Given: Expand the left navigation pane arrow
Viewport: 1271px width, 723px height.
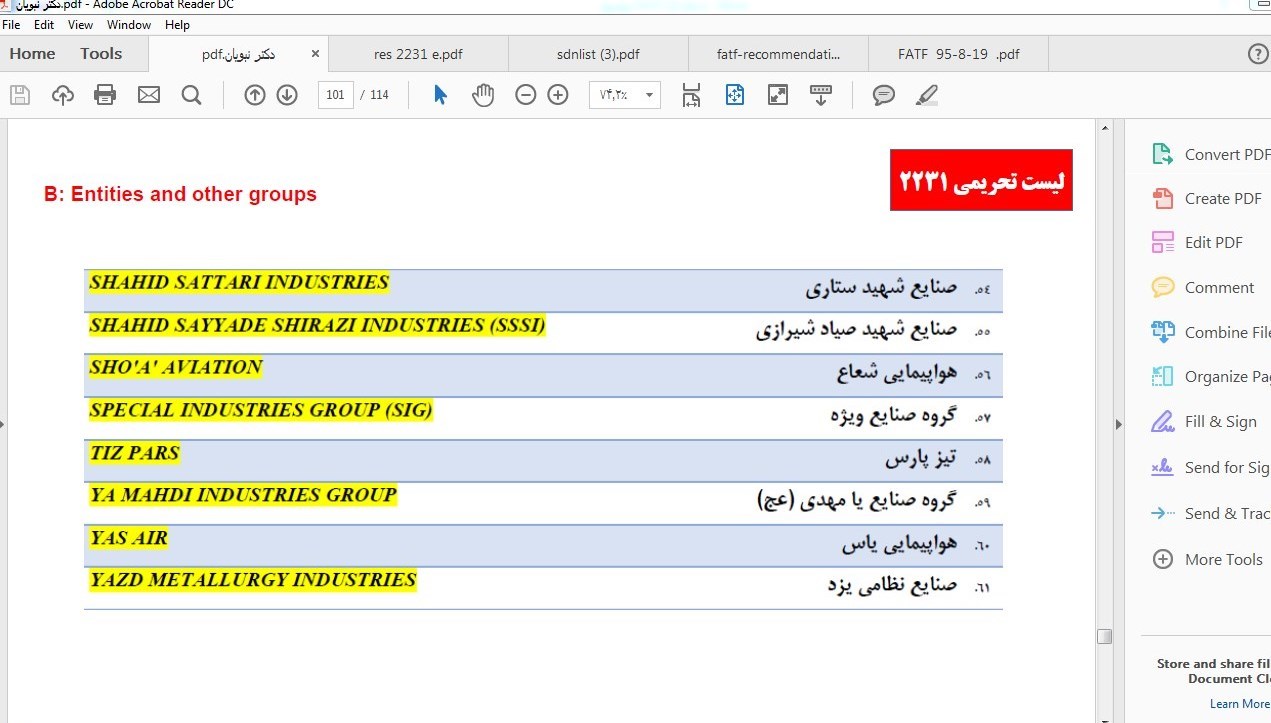Looking at the screenshot, I should coord(3,424).
